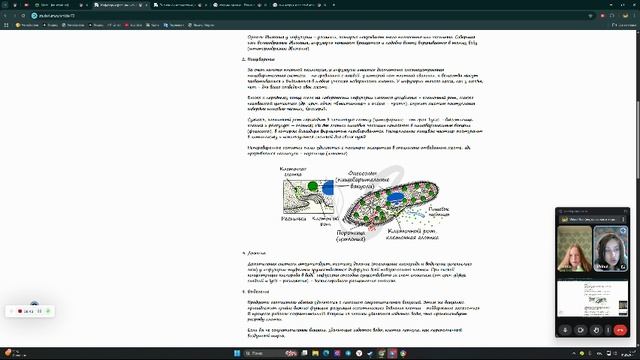Select the left participant video tile
Screen dimensions: 640x360
pyautogui.click(x=574, y=249)
